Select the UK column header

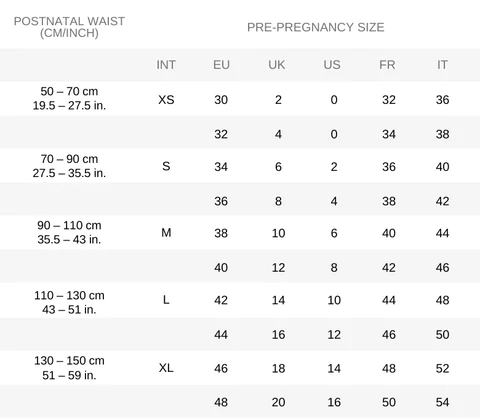click(x=277, y=65)
